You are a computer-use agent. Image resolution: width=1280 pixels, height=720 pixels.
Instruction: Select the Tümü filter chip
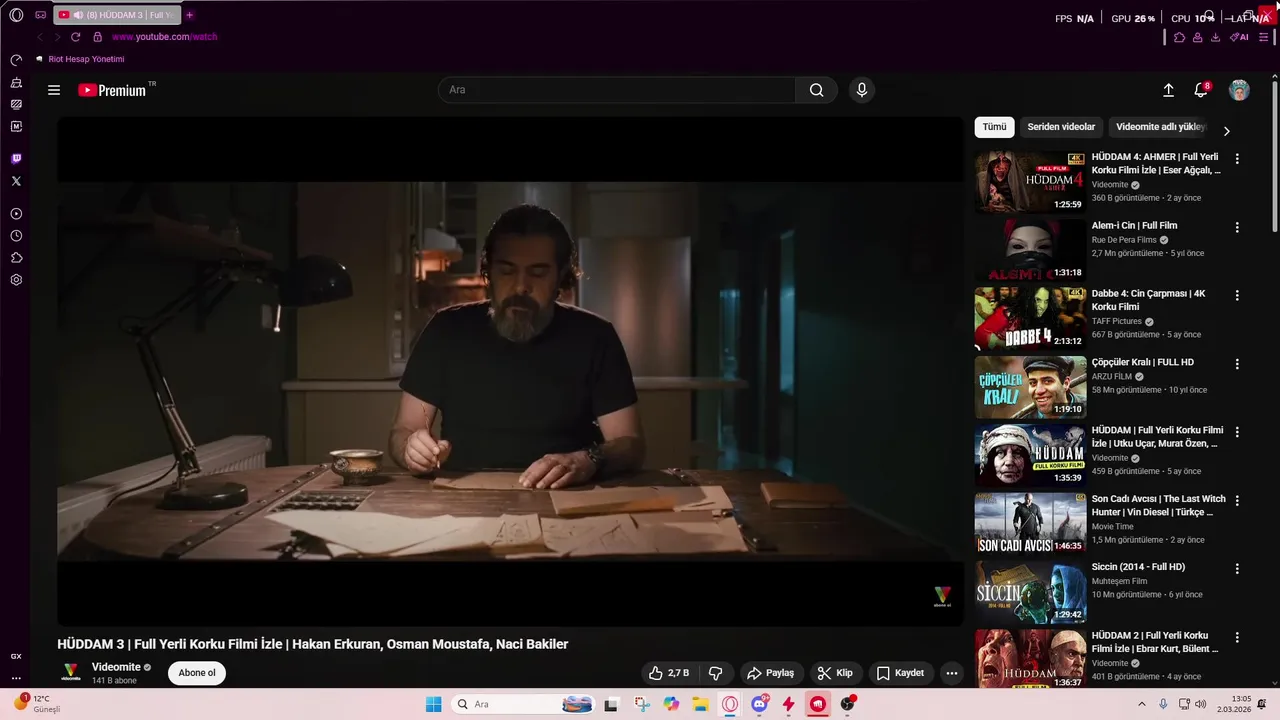(x=994, y=127)
